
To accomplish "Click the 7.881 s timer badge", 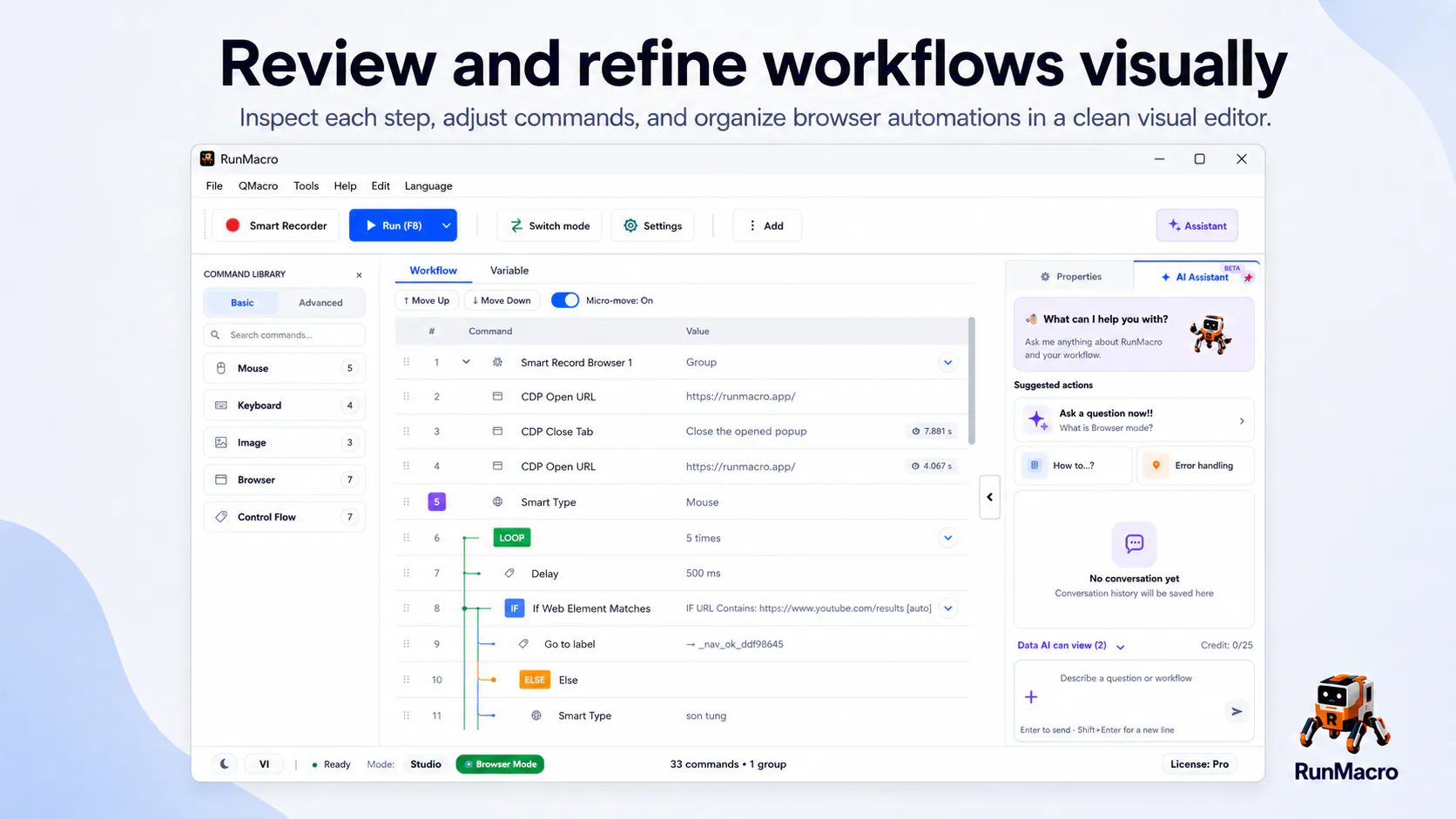I will (932, 432).
